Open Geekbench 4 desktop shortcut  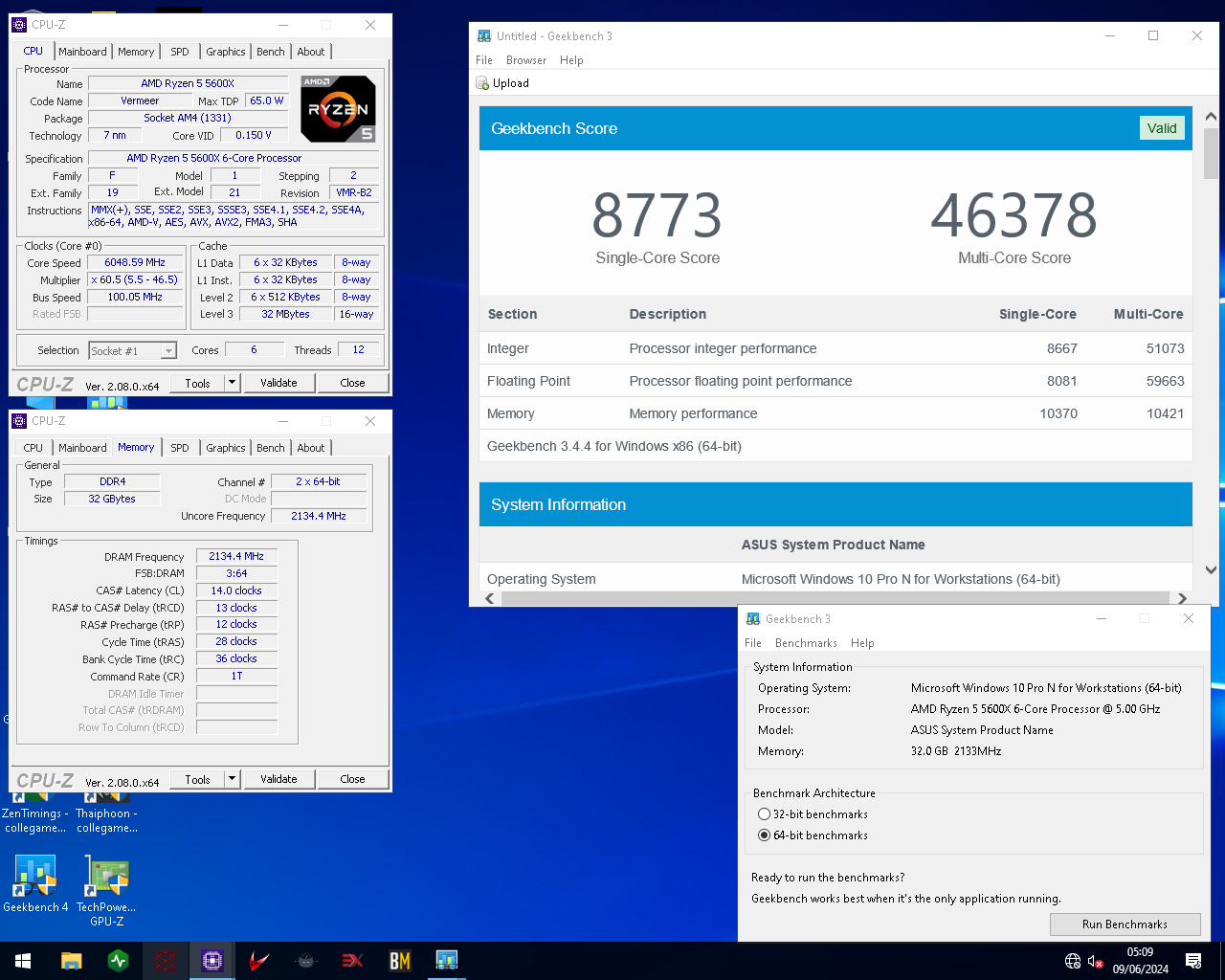pyautogui.click(x=35, y=883)
